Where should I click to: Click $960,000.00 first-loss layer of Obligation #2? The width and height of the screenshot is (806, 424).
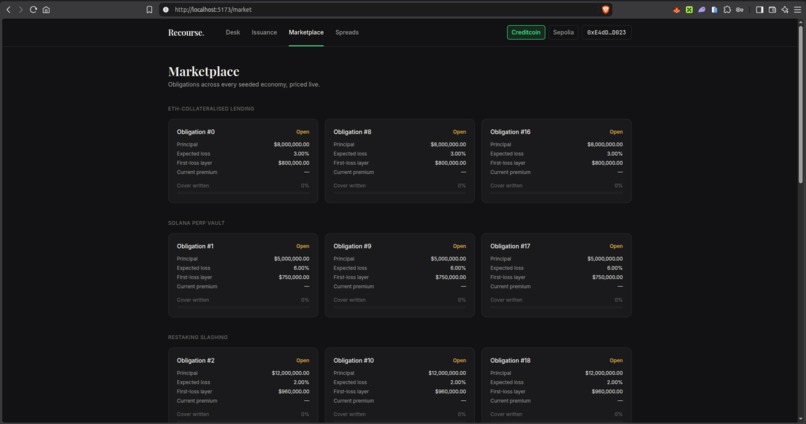tap(294, 392)
